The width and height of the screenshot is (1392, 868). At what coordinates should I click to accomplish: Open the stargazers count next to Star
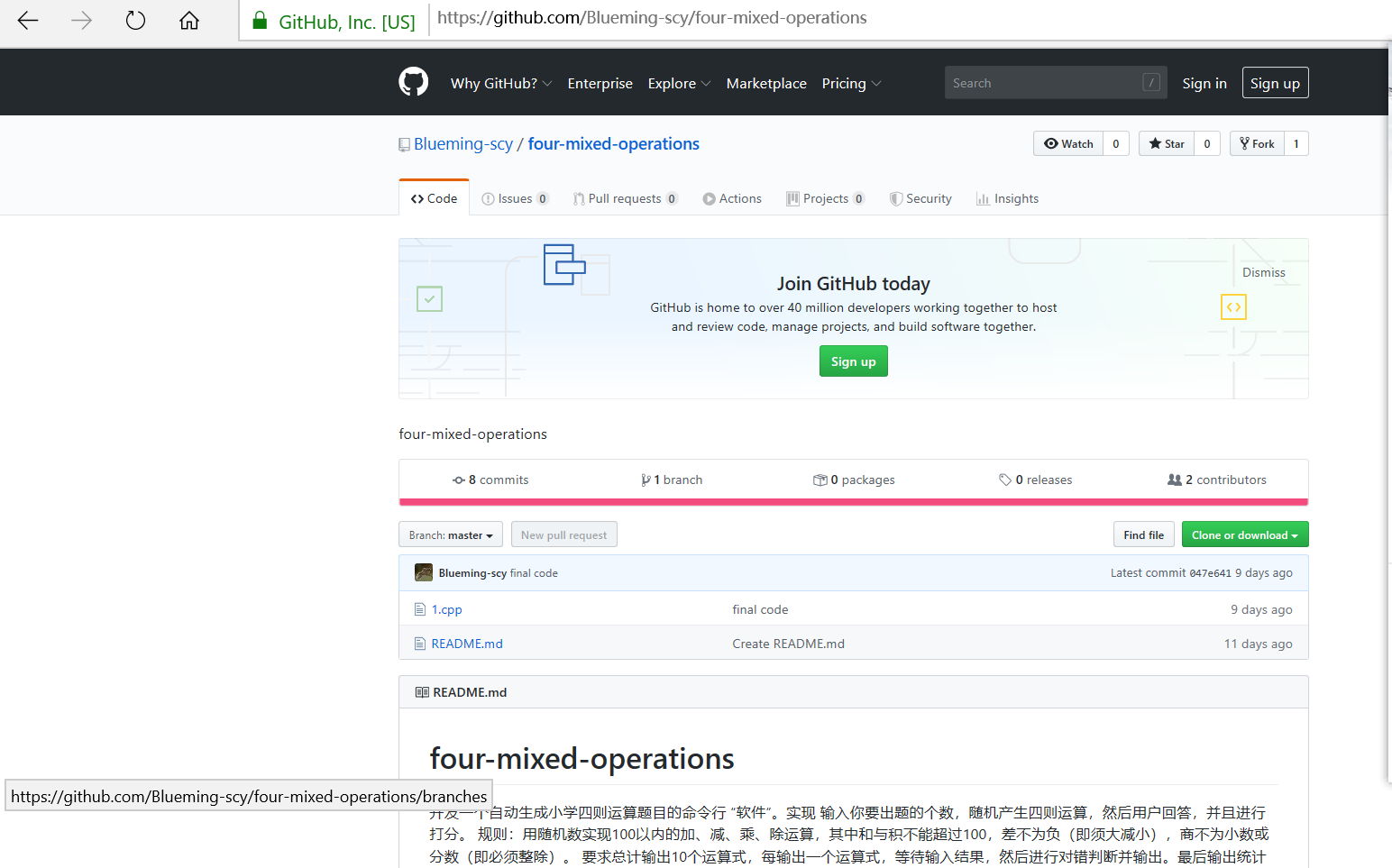1207,143
